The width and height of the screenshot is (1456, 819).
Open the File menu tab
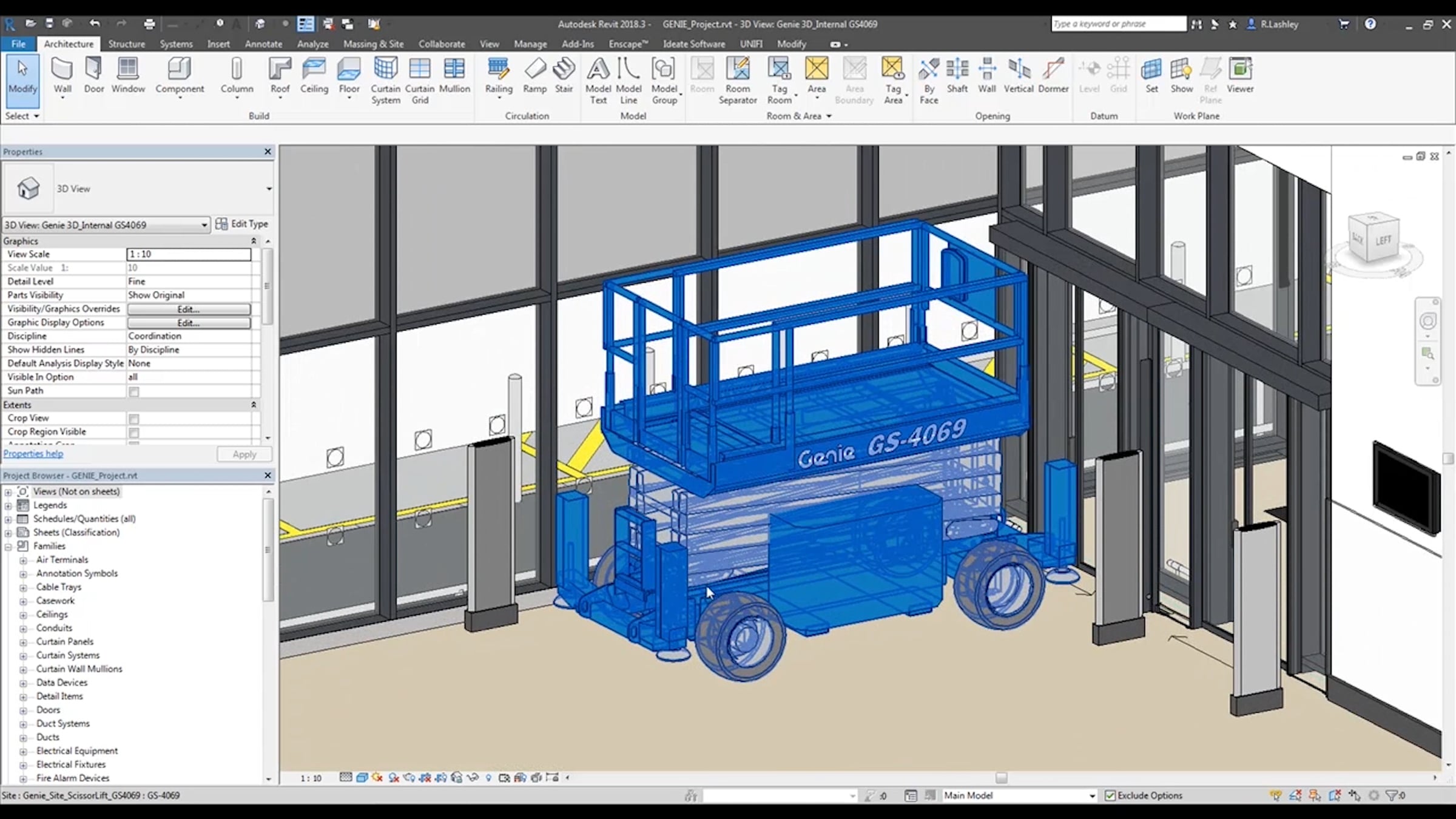pyautogui.click(x=18, y=44)
